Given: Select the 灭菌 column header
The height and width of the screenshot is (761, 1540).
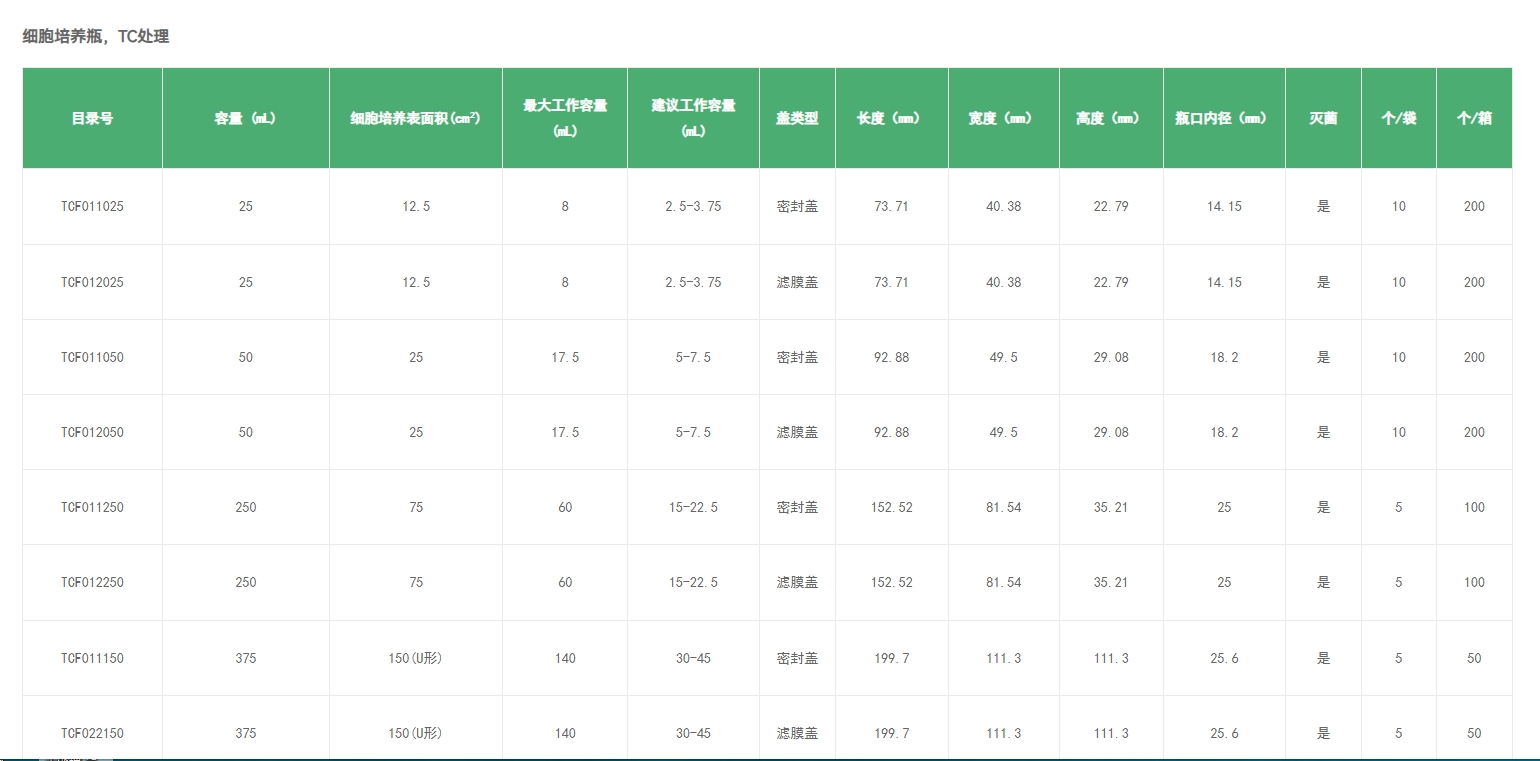Looking at the screenshot, I should 1323,118.
